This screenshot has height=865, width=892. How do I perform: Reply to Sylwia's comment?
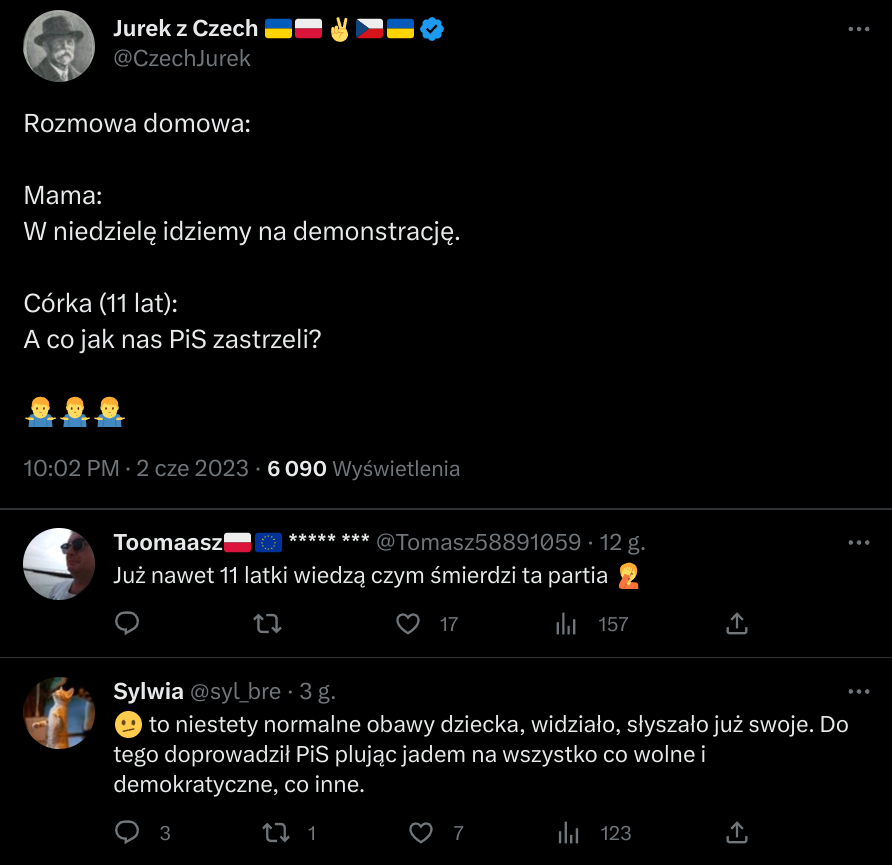pos(127,832)
